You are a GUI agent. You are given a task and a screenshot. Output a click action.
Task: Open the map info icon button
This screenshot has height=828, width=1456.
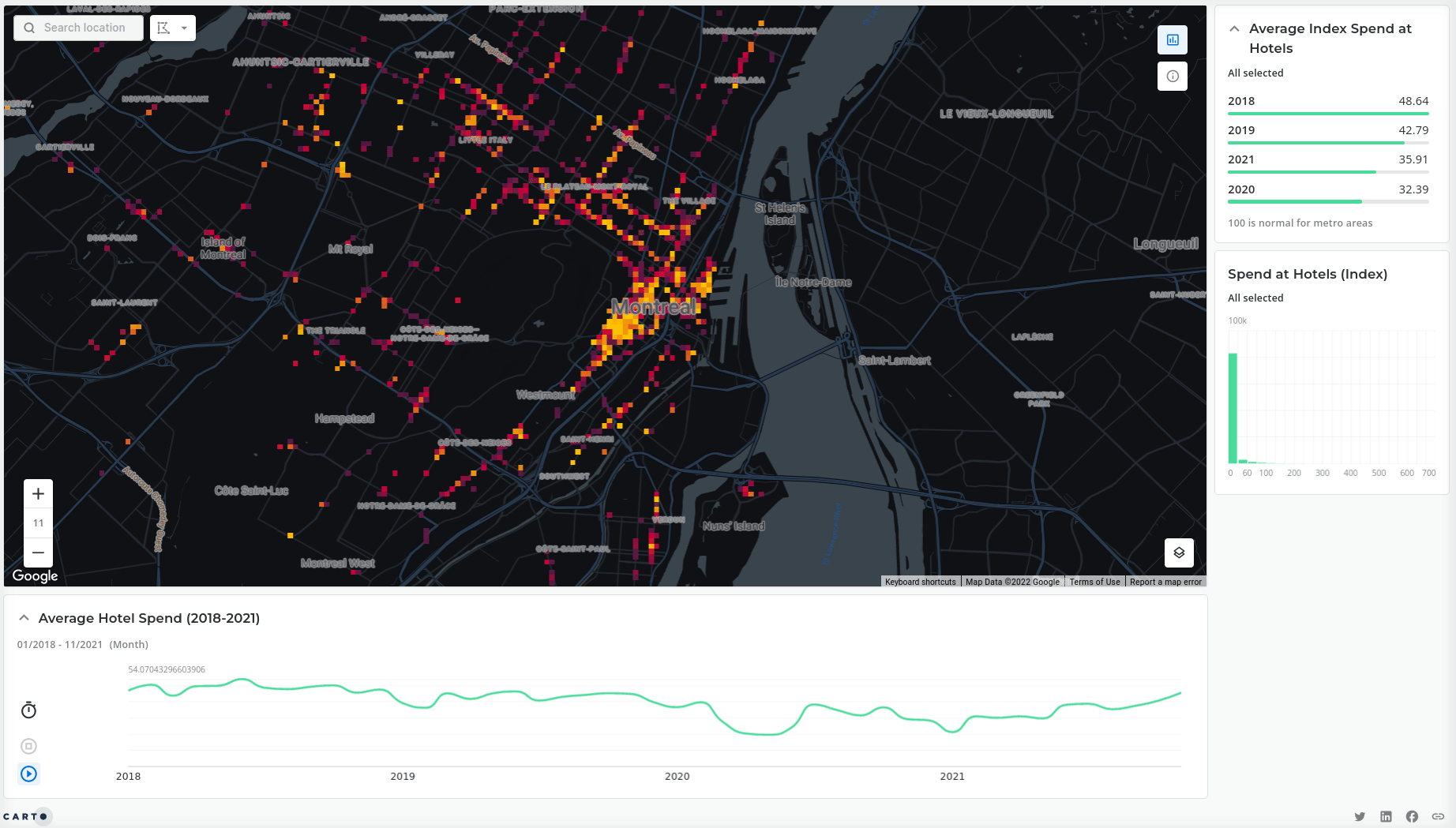(x=1173, y=77)
